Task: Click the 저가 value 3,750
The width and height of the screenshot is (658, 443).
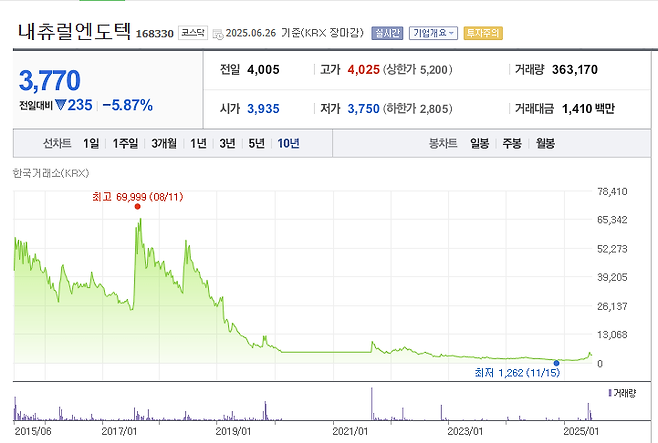Action: click(363, 109)
